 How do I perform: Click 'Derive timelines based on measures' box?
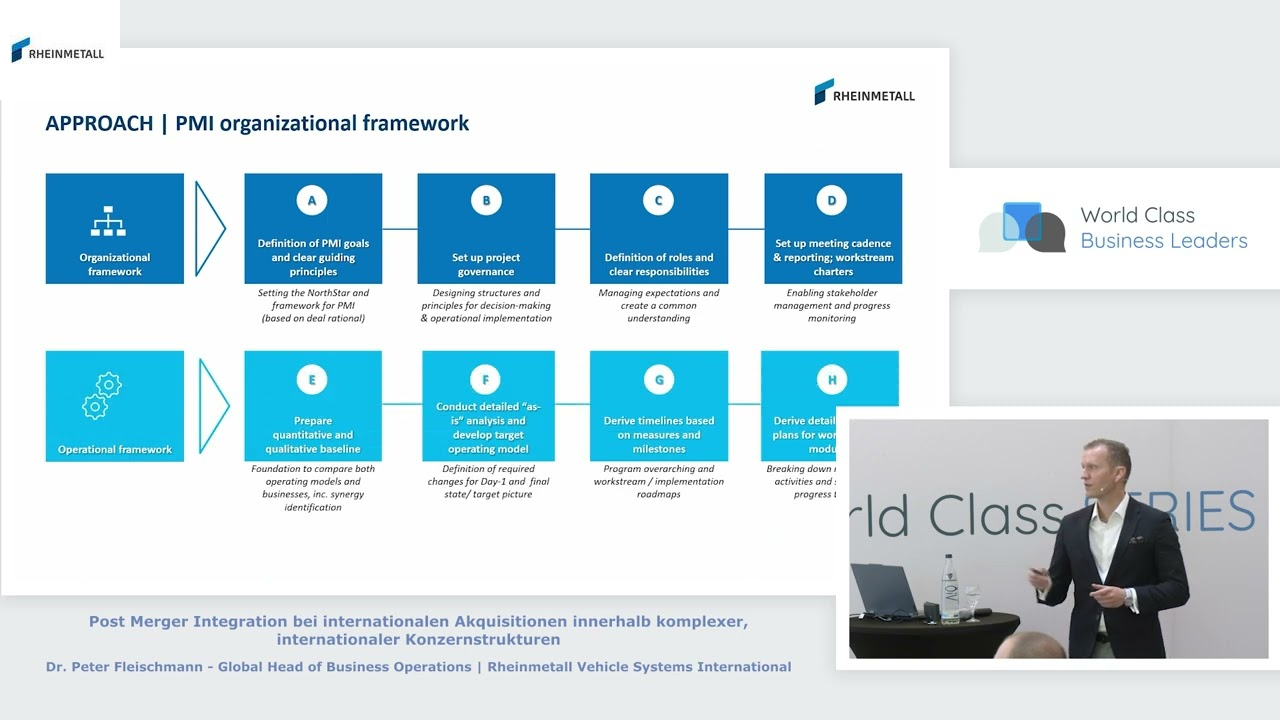click(x=659, y=406)
